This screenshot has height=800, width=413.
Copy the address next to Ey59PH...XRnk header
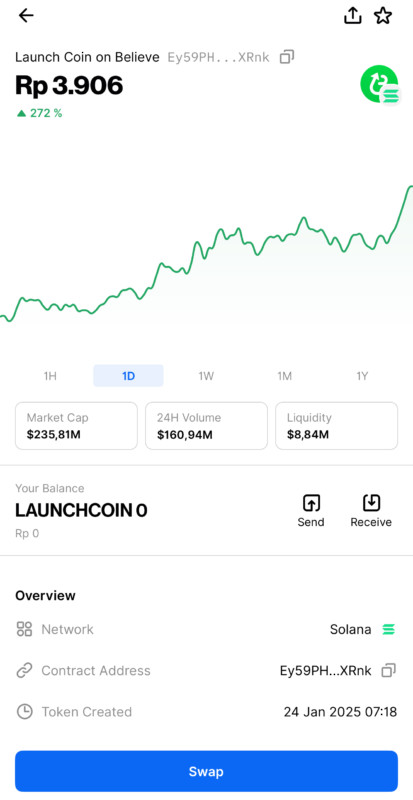(x=287, y=57)
